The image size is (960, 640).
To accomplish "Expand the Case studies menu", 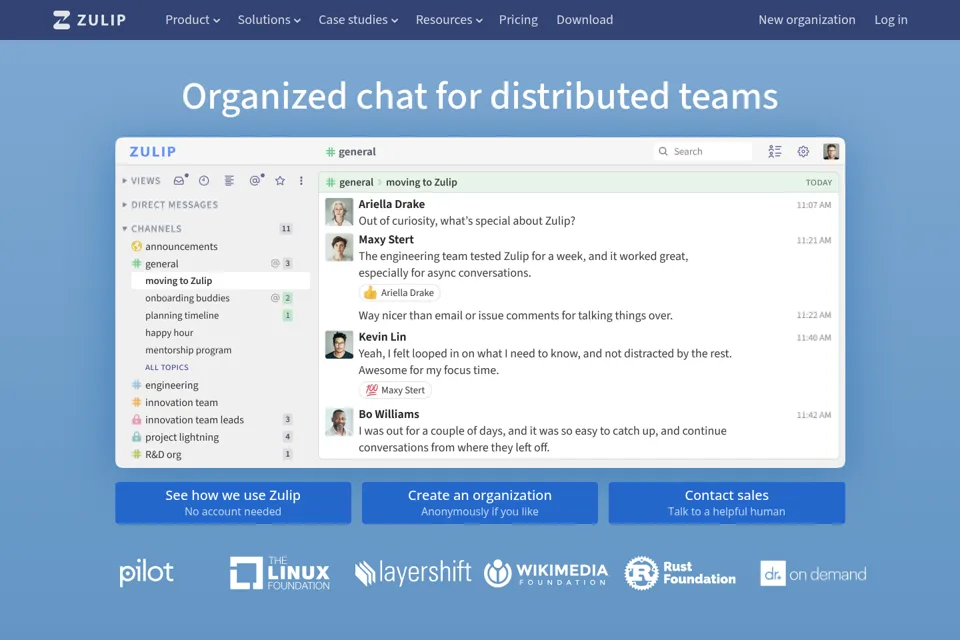I will click(358, 20).
